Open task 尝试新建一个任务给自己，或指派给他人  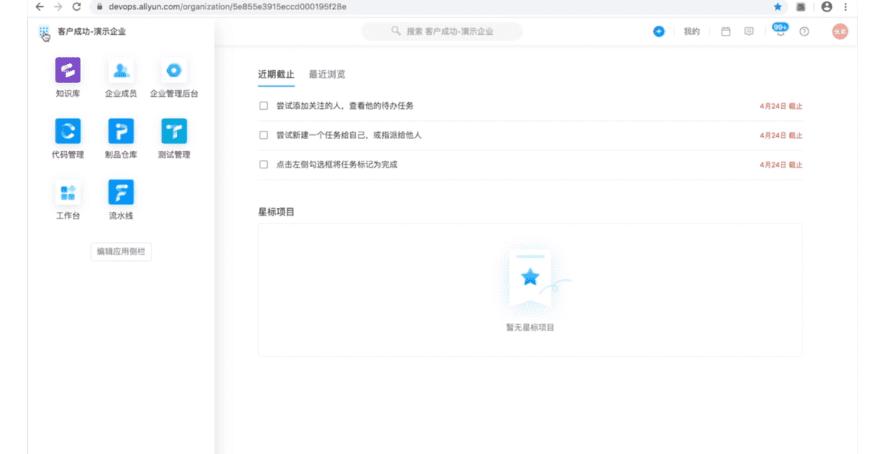point(349,135)
